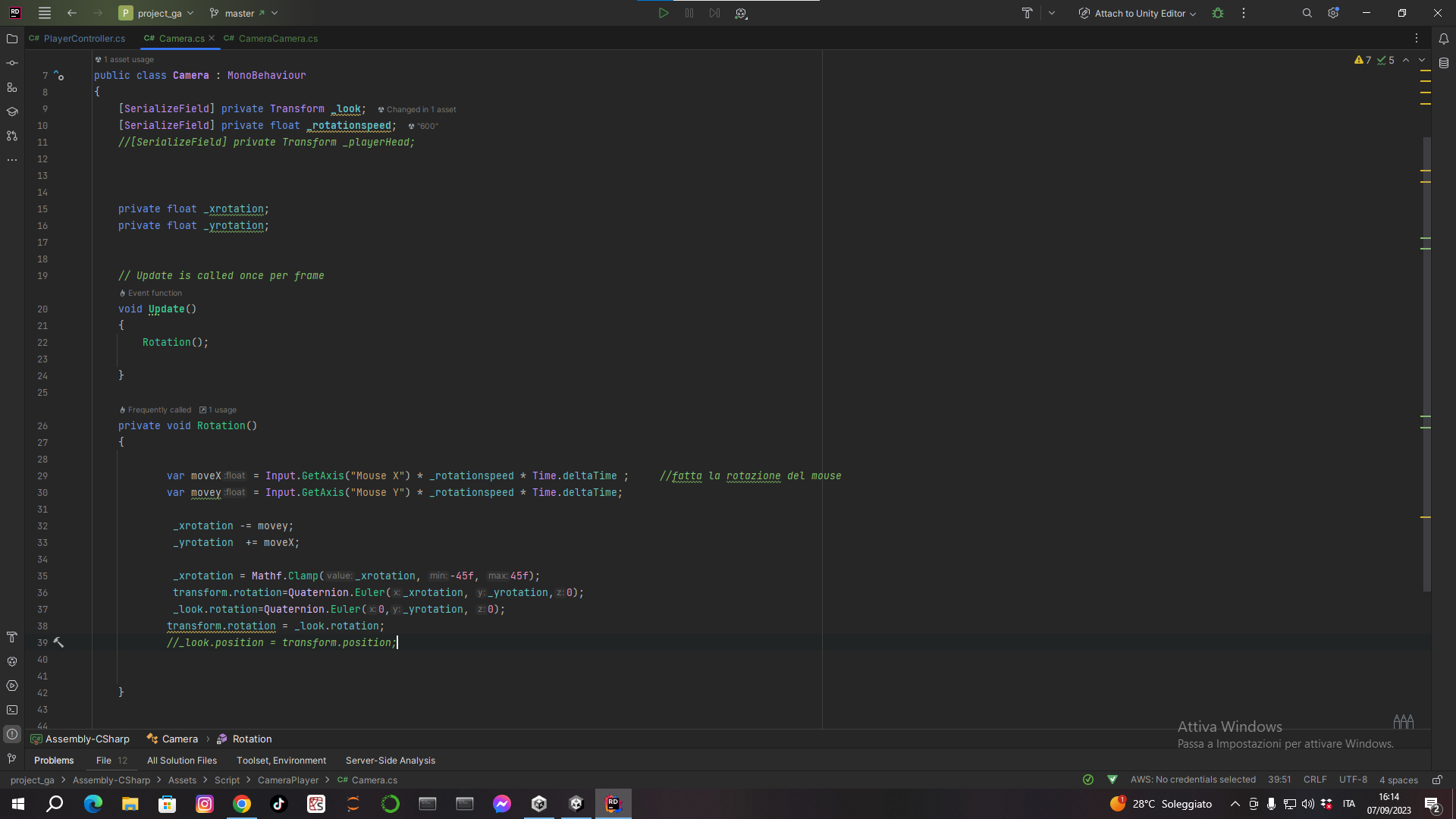This screenshot has height=819, width=1456.
Task: Open the Terminal tool window icon
Action: tap(12, 710)
